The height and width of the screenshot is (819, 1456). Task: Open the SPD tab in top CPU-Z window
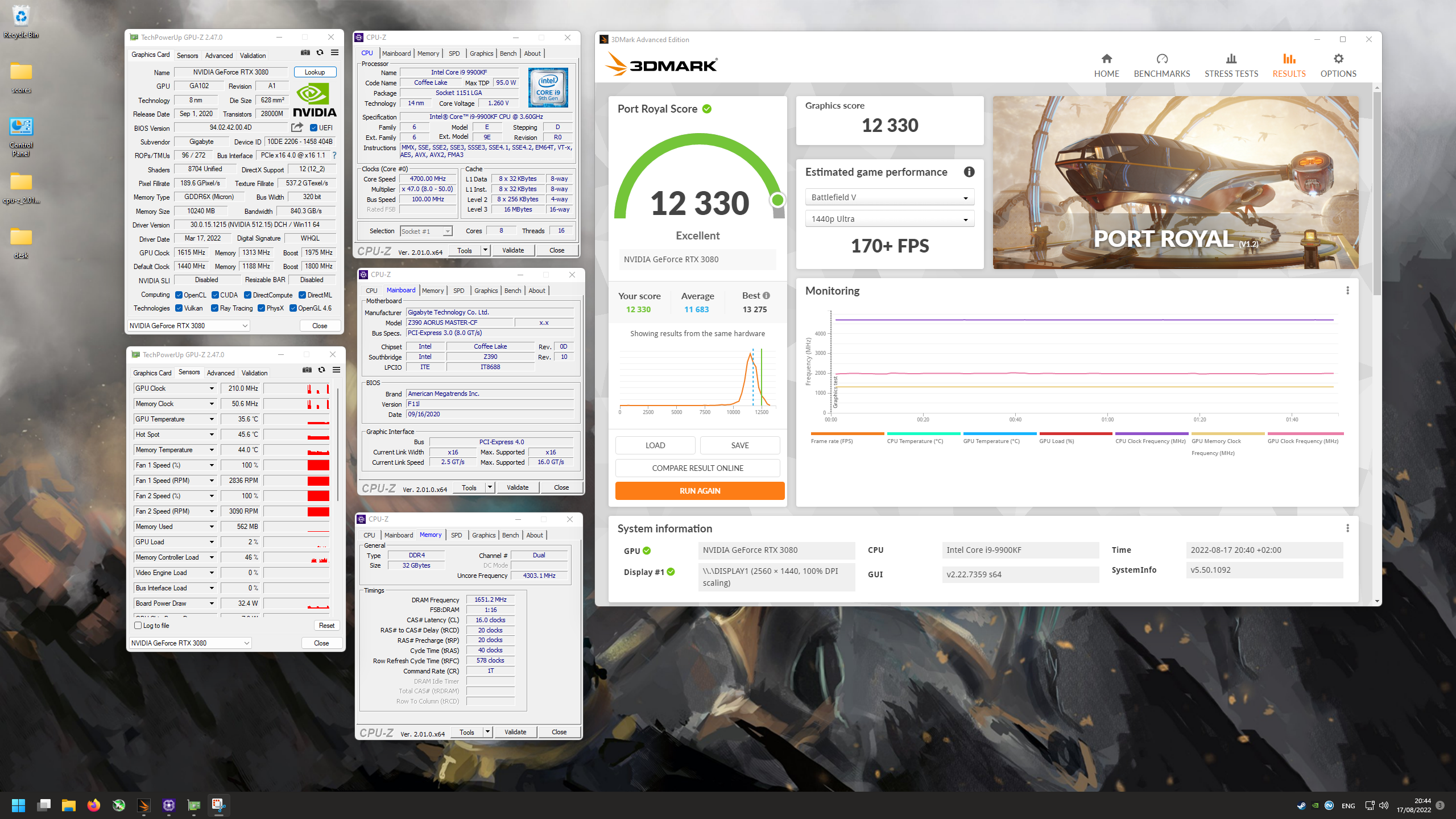pyautogui.click(x=454, y=53)
